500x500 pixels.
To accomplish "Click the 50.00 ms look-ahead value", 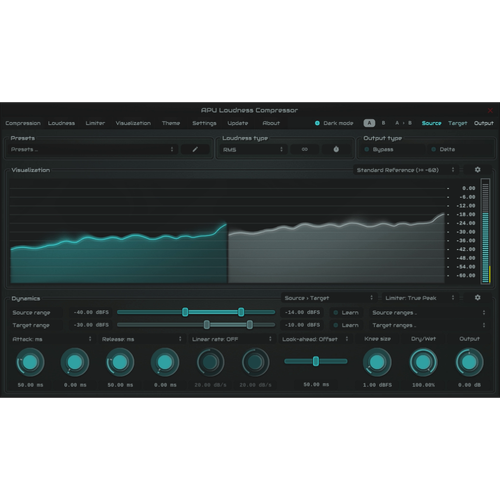I will pyautogui.click(x=316, y=385).
